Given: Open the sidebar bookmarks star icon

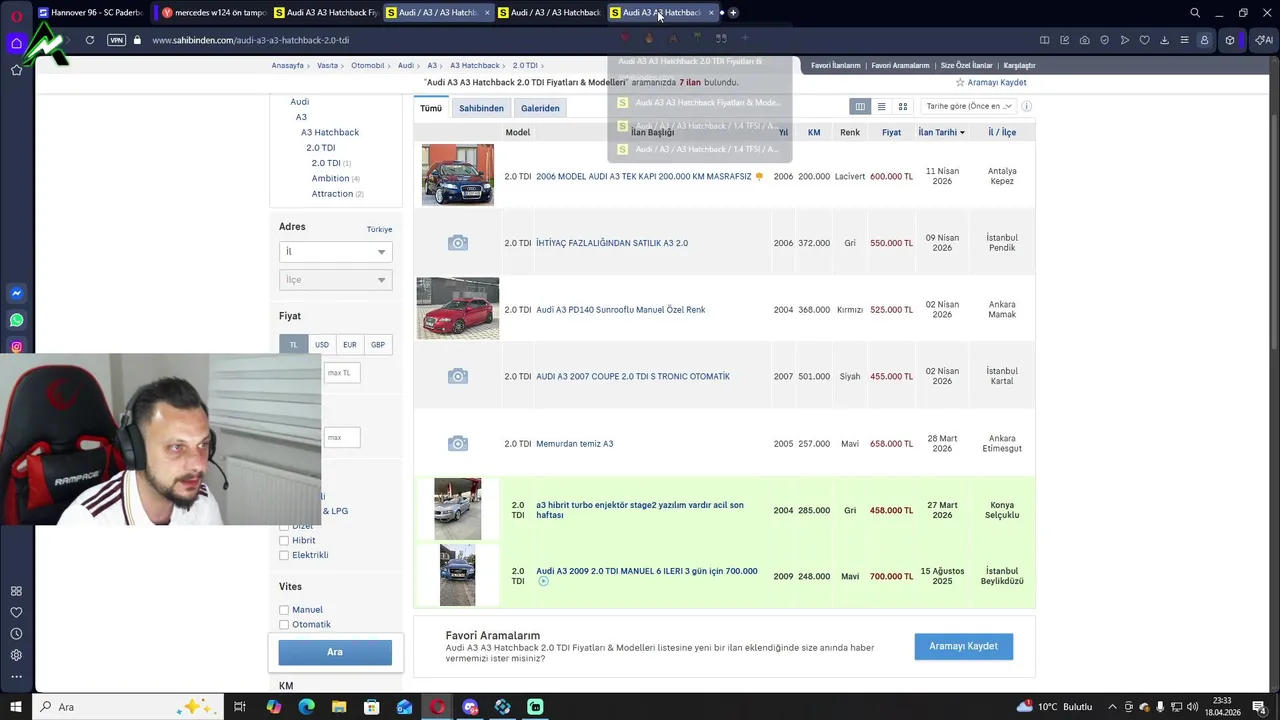Looking at the screenshot, I should 16,70.
